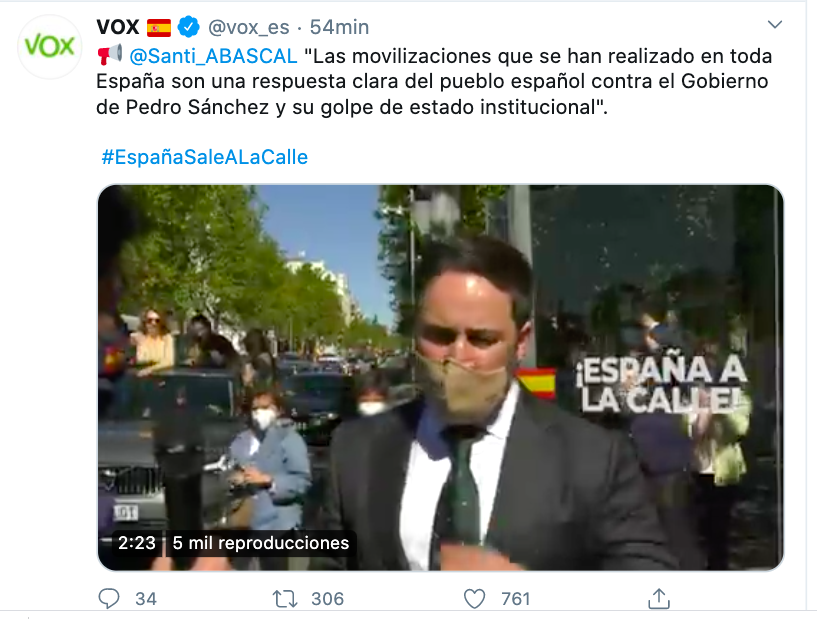Expand the tweet options chevron

click(775, 24)
